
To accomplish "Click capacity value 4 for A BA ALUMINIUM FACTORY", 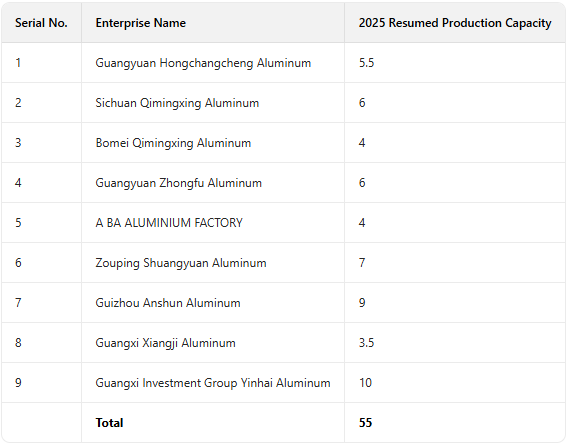I will pyautogui.click(x=362, y=222).
